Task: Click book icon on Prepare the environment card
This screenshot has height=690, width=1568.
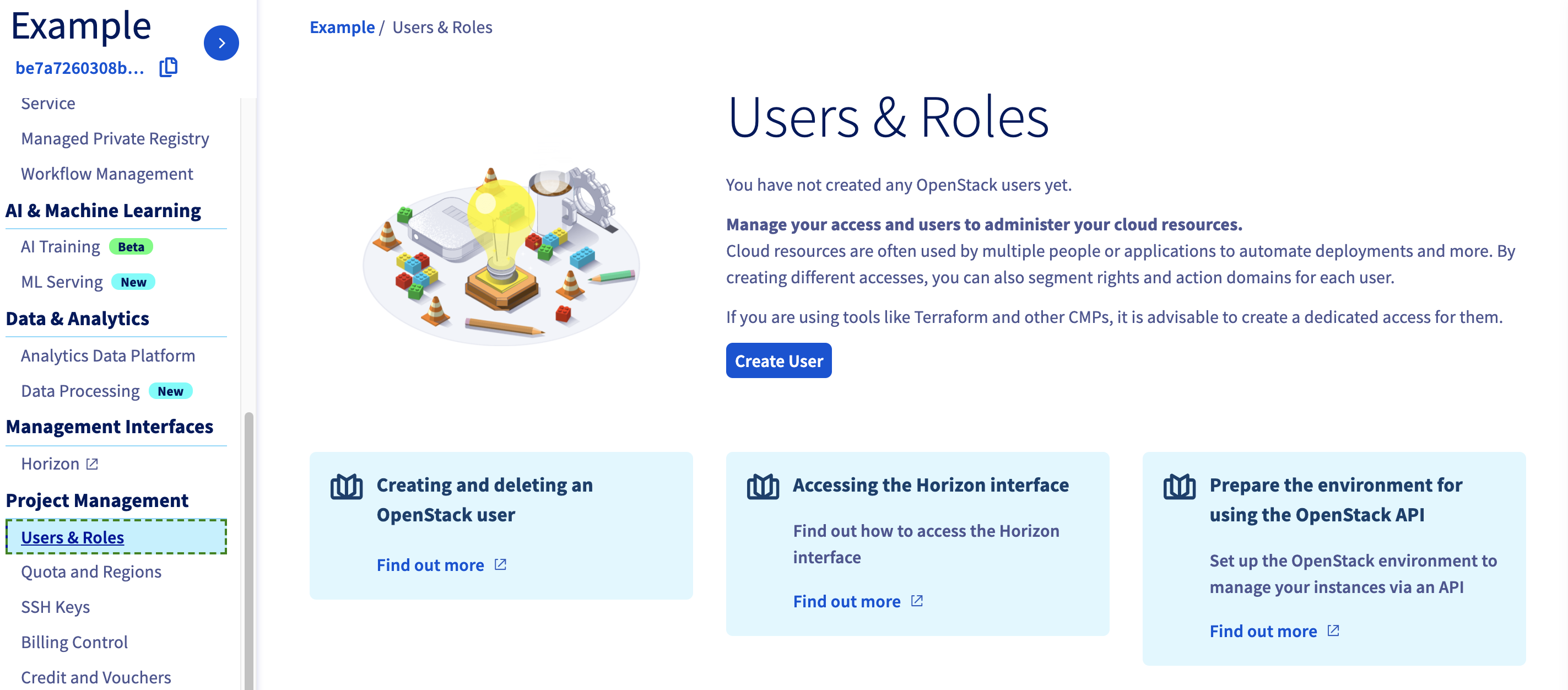Action: (1179, 487)
